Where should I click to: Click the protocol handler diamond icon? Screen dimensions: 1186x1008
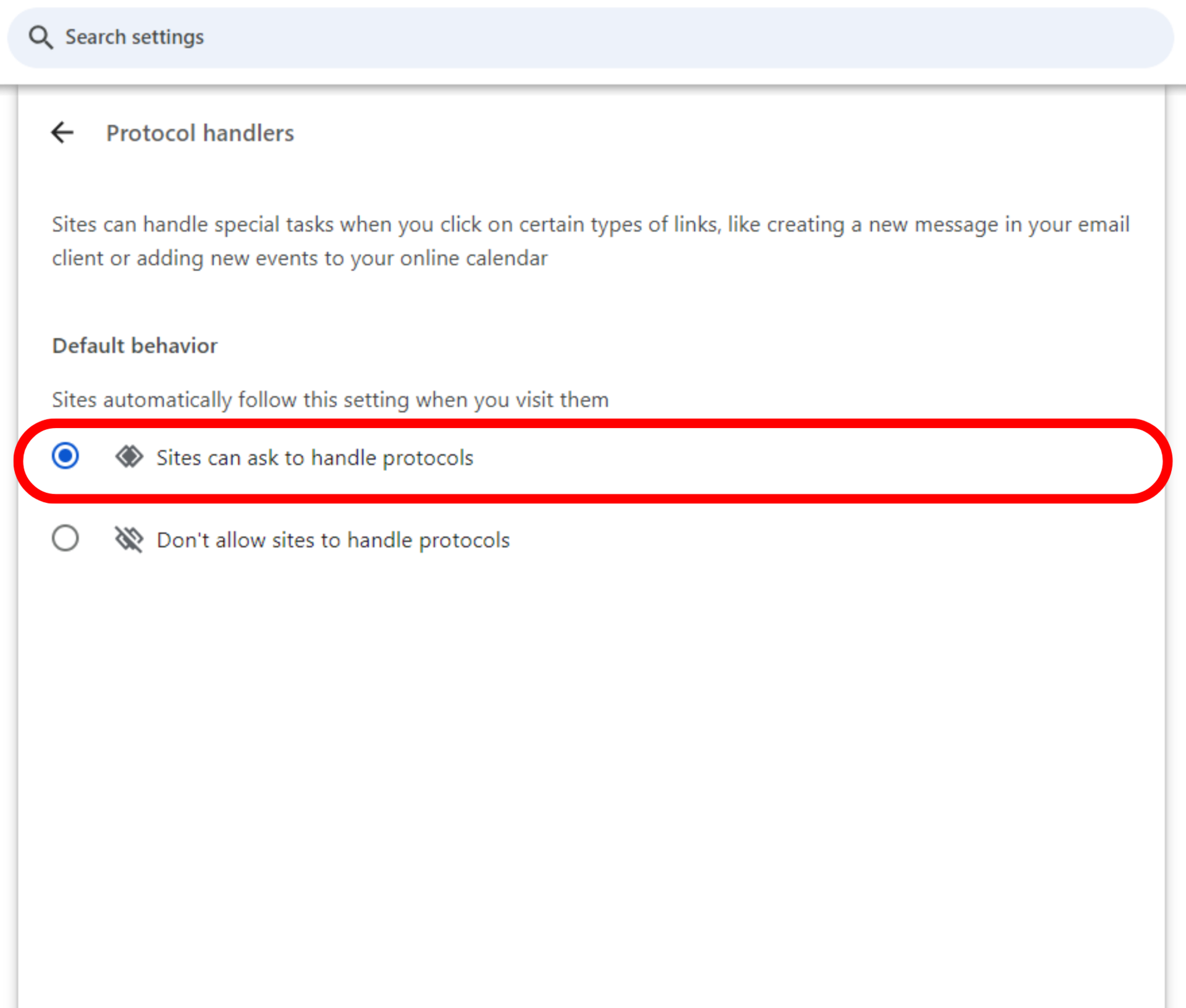tap(129, 457)
